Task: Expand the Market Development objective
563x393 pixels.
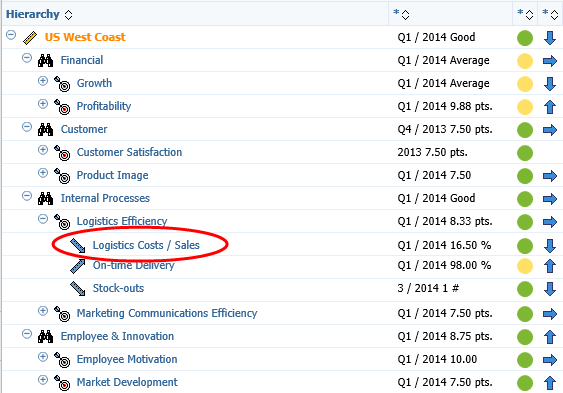Action: (x=43, y=380)
